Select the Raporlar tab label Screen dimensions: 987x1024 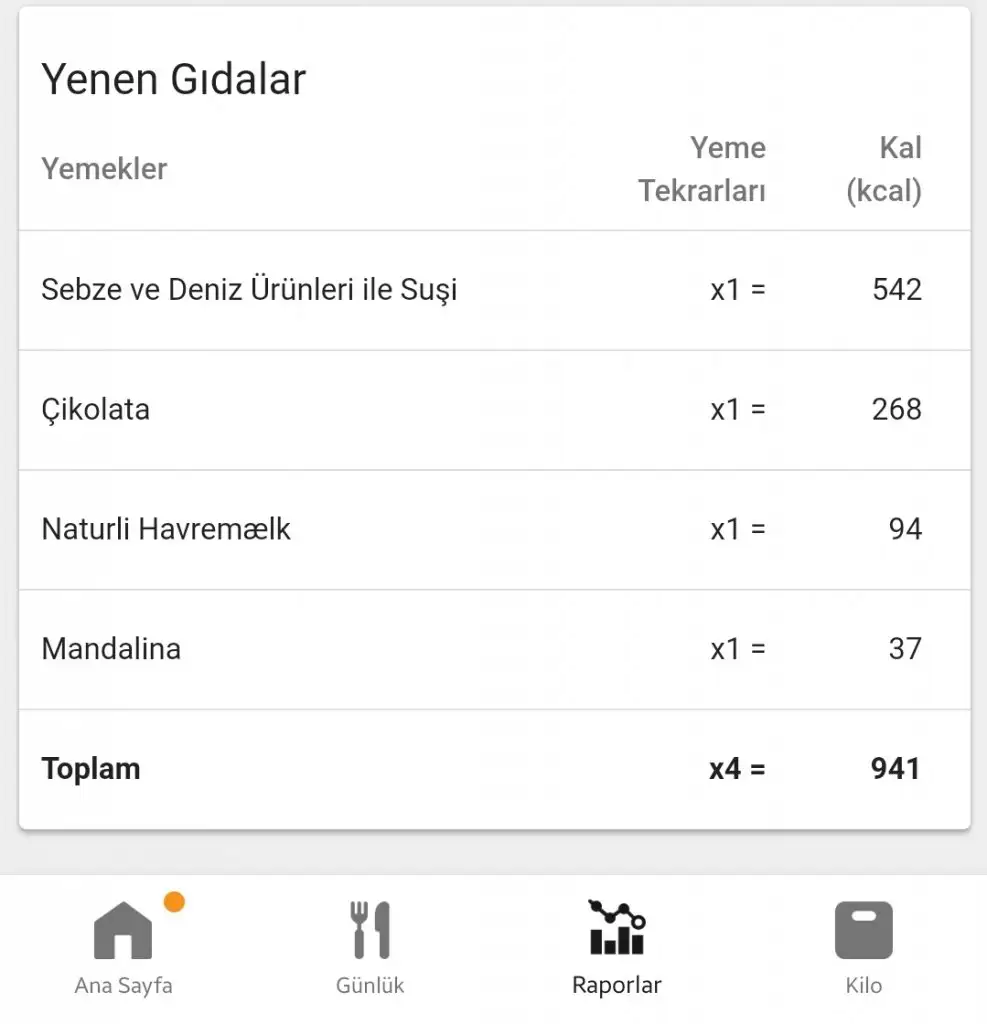pos(617,985)
